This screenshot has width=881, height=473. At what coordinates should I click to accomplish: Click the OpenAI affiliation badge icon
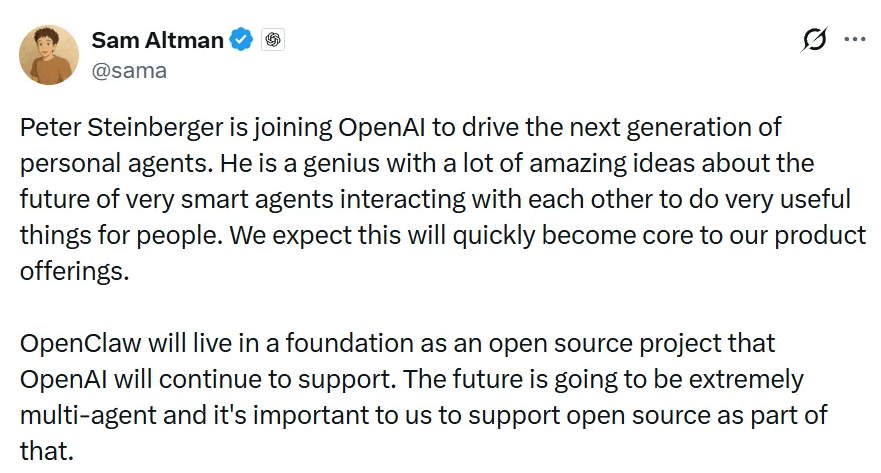click(x=272, y=40)
